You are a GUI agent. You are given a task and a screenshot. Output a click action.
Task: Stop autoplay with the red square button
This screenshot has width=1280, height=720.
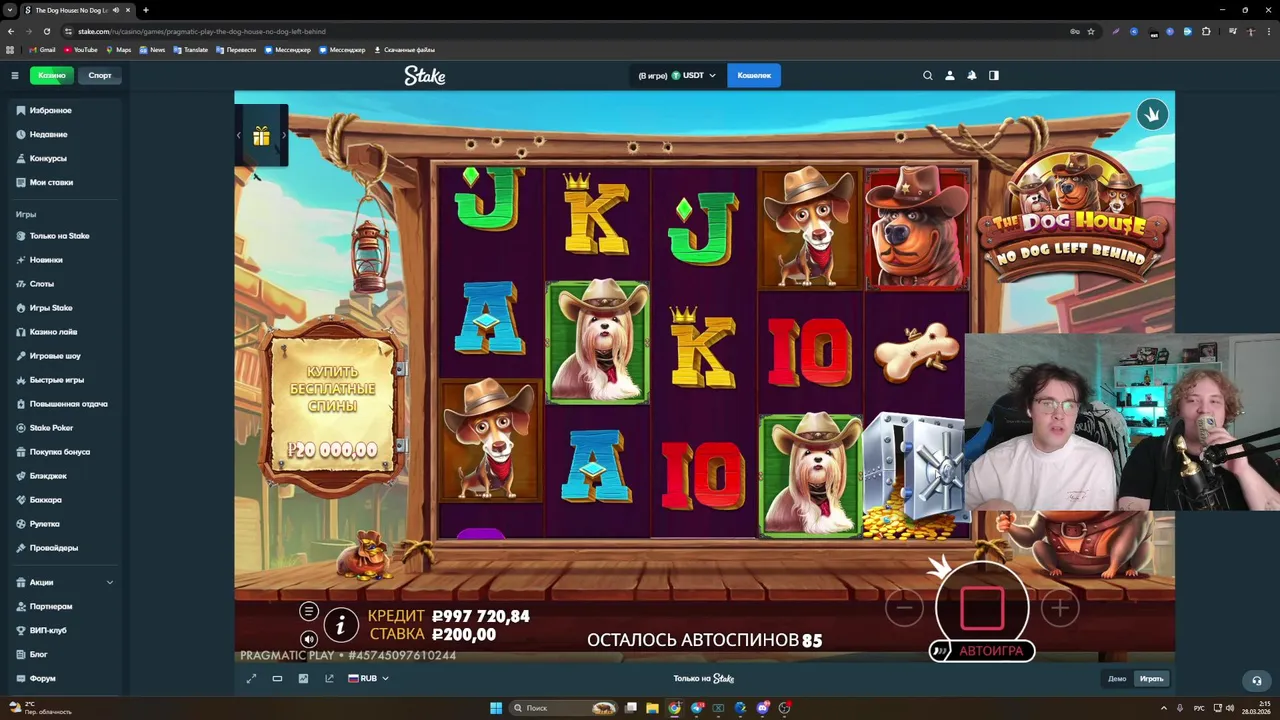(982, 607)
